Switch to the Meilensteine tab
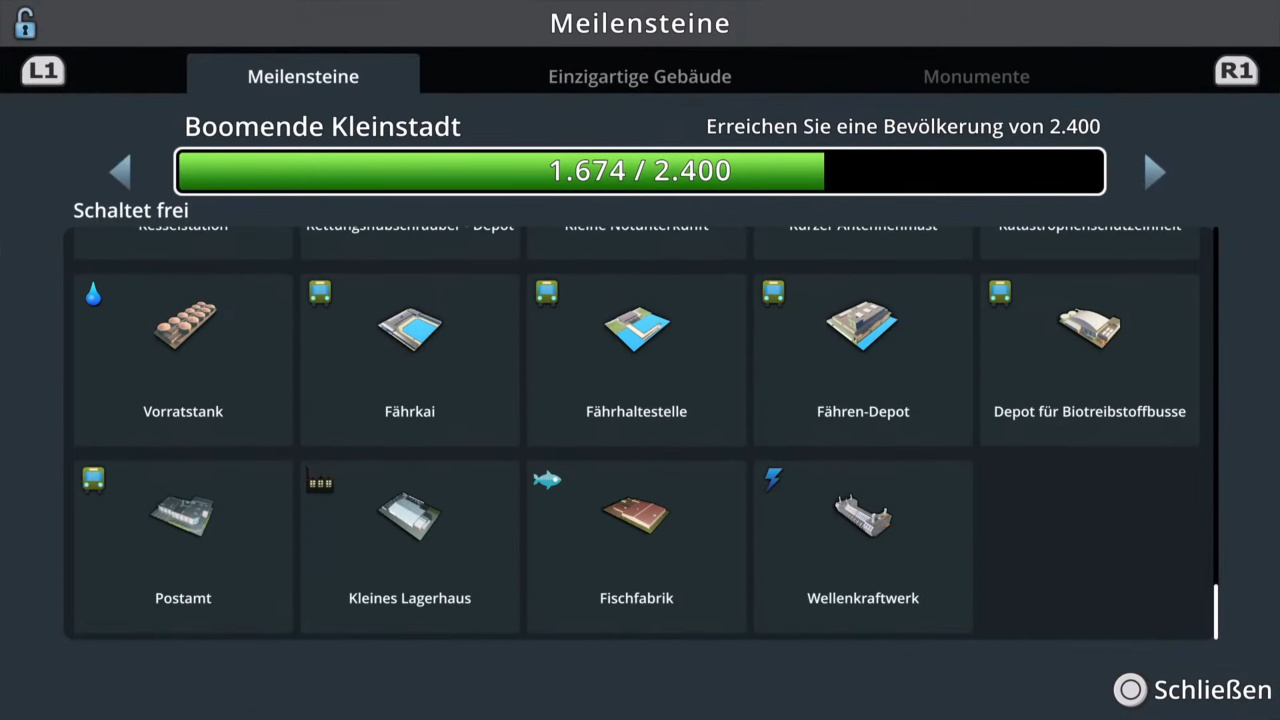The height and width of the screenshot is (720, 1280). [303, 76]
